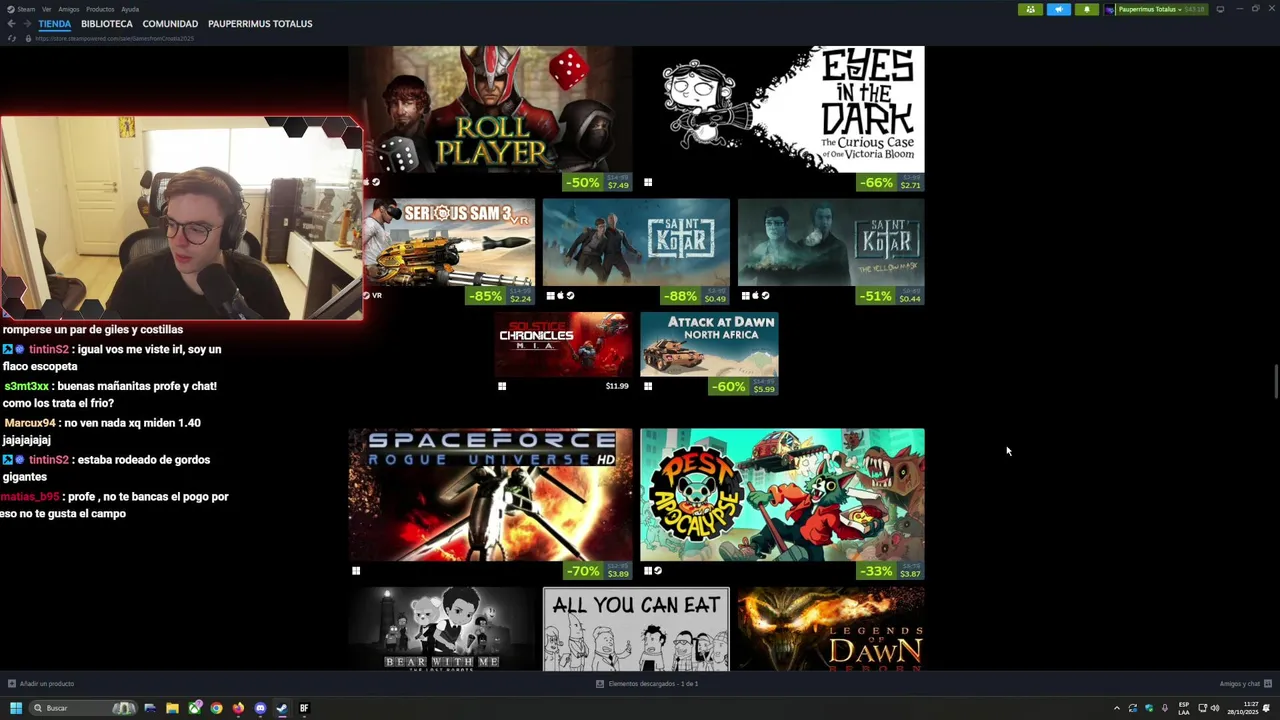Viewport: 1280px width, 720px height.
Task: Open the BF app in the taskbar
Action: point(304,708)
